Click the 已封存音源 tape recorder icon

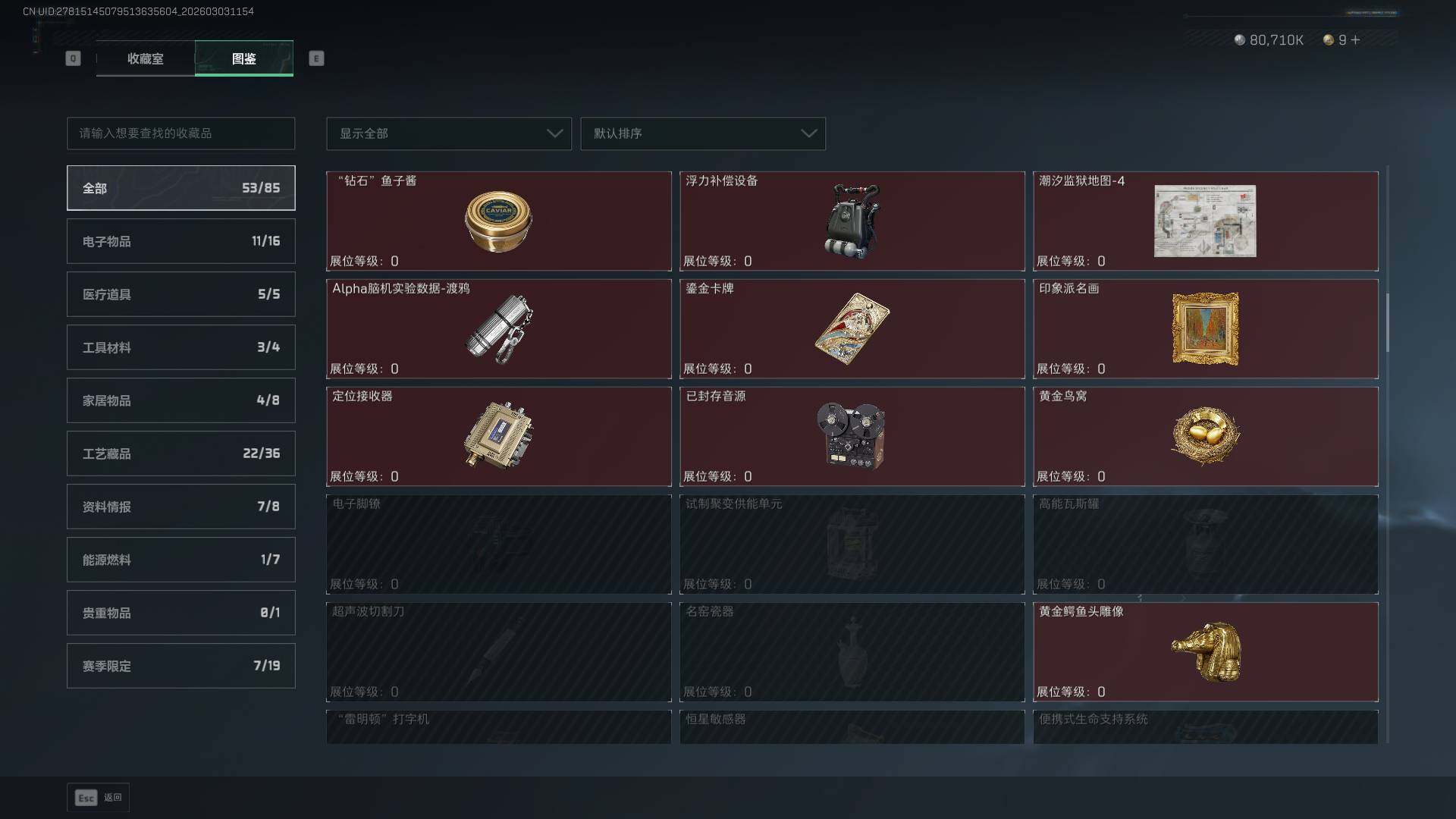click(851, 435)
